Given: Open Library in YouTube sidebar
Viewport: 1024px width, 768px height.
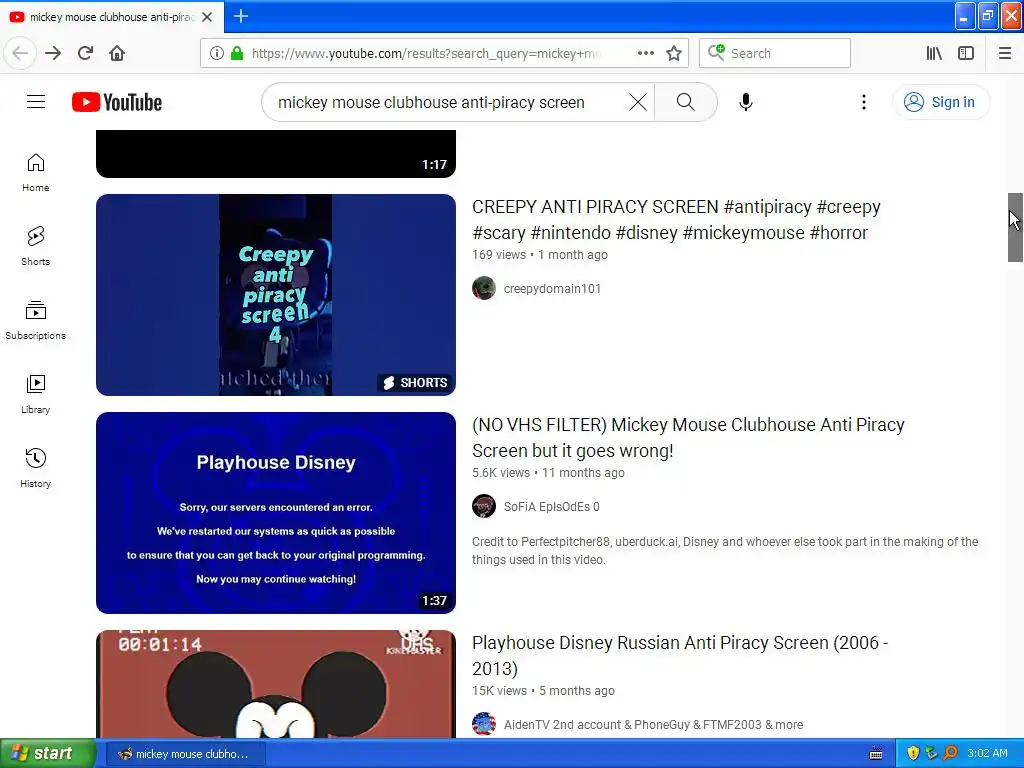Looking at the screenshot, I should pos(36,394).
